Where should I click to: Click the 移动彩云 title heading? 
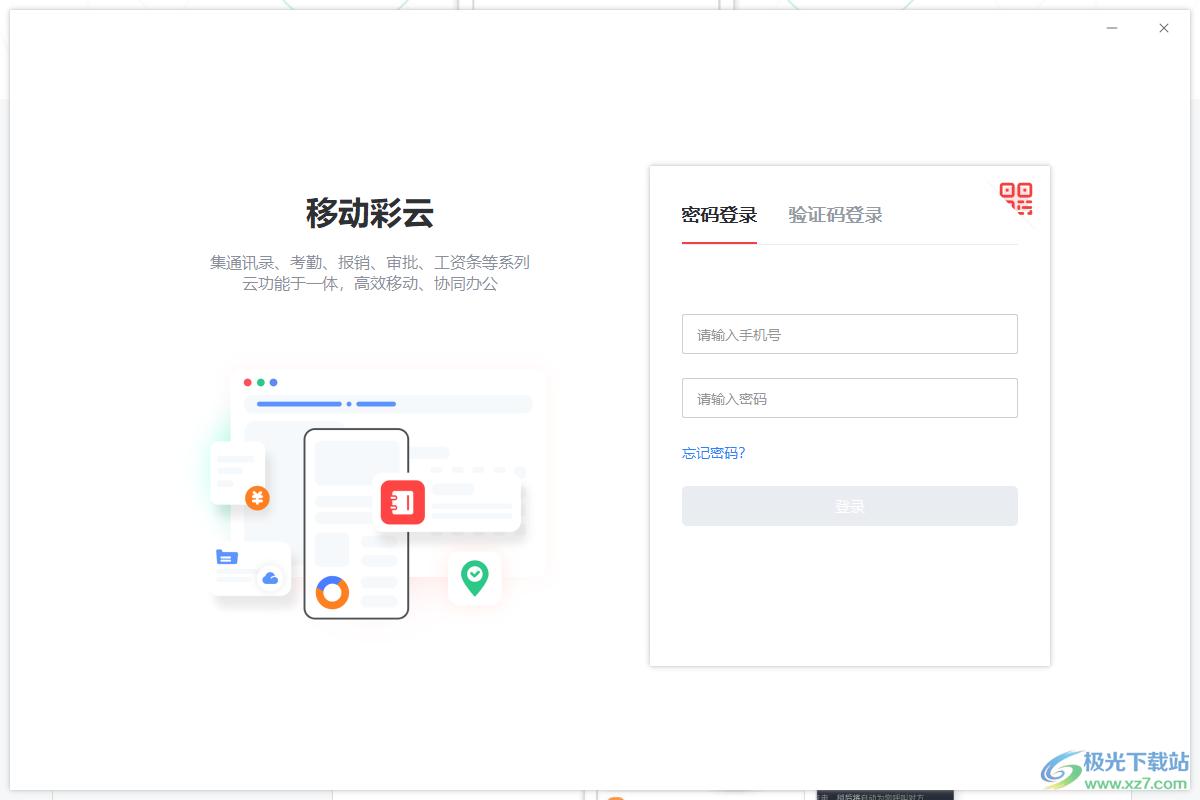coord(369,213)
